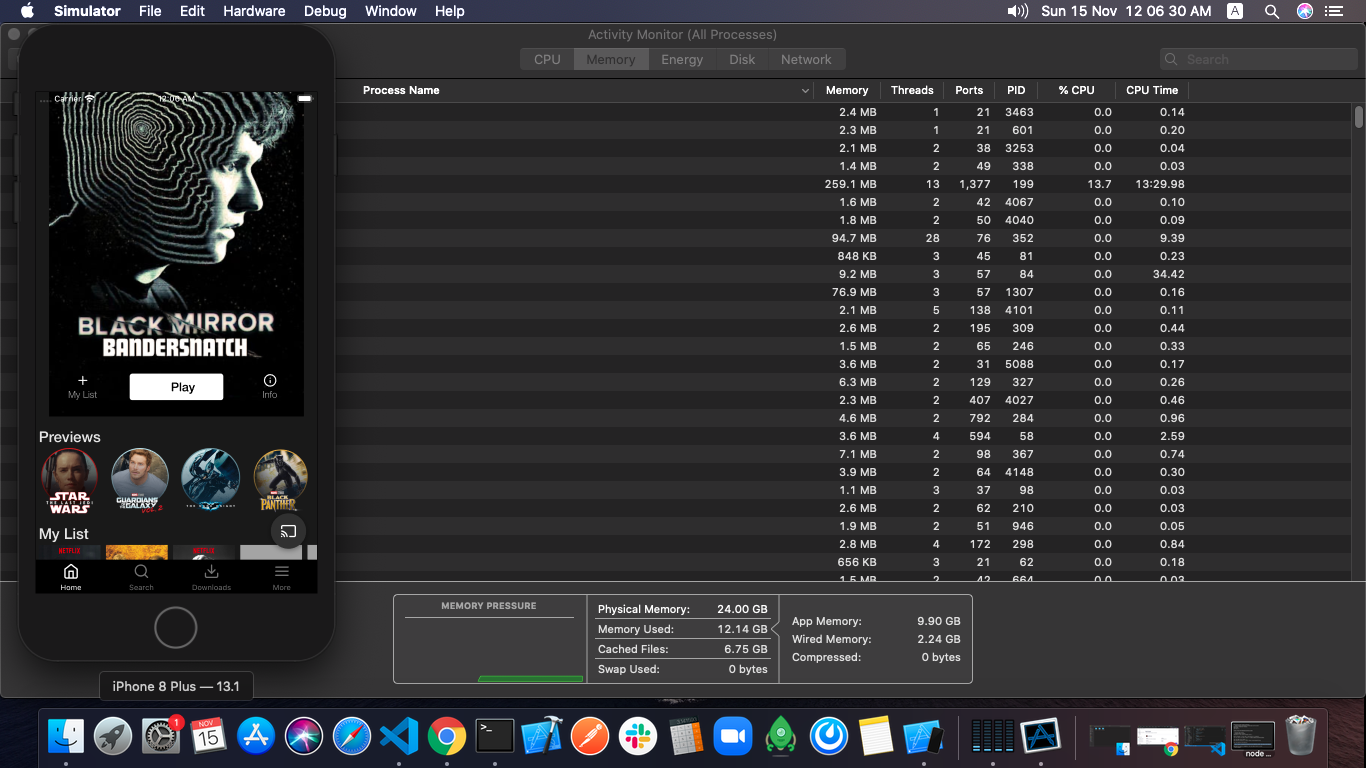This screenshot has width=1366, height=768.
Task: Open the Search tab in the simulator app
Action: point(141,577)
